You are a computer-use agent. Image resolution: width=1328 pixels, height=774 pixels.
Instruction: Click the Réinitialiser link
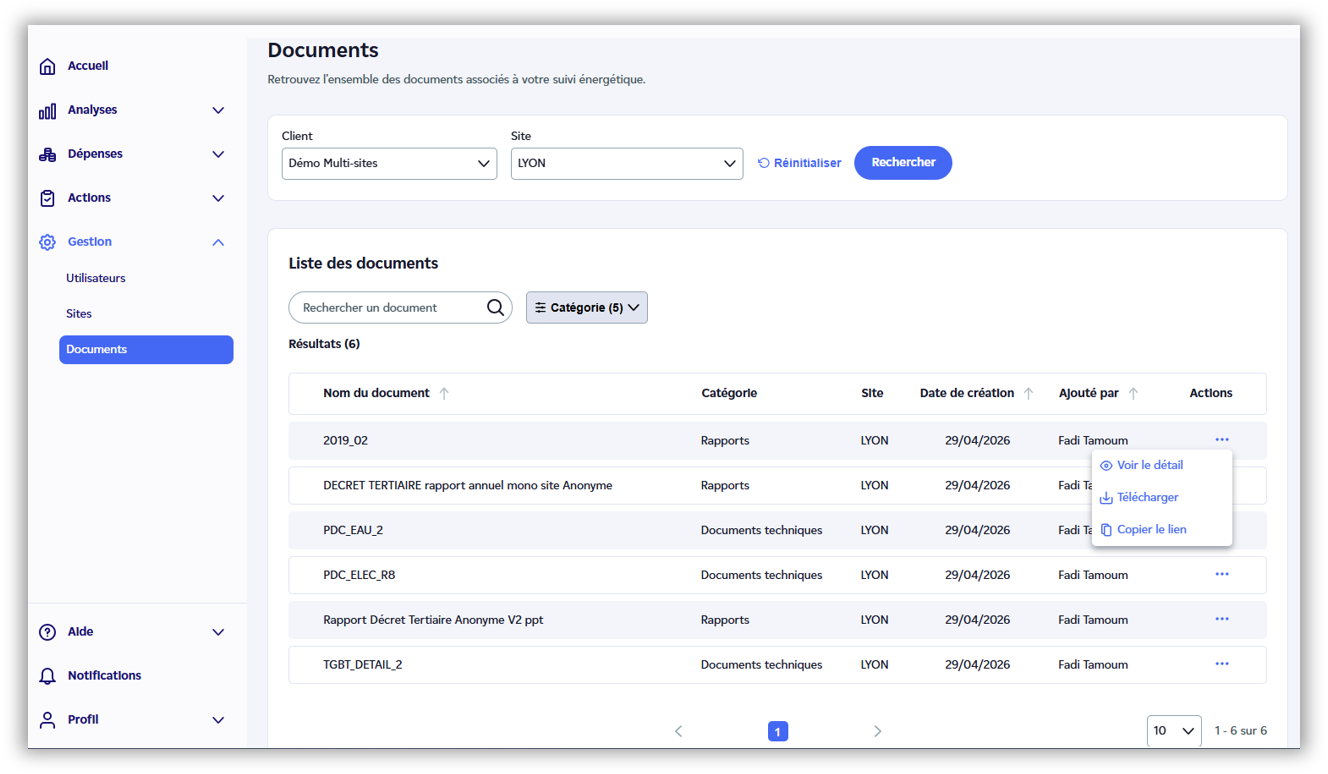click(x=799, y=163)
